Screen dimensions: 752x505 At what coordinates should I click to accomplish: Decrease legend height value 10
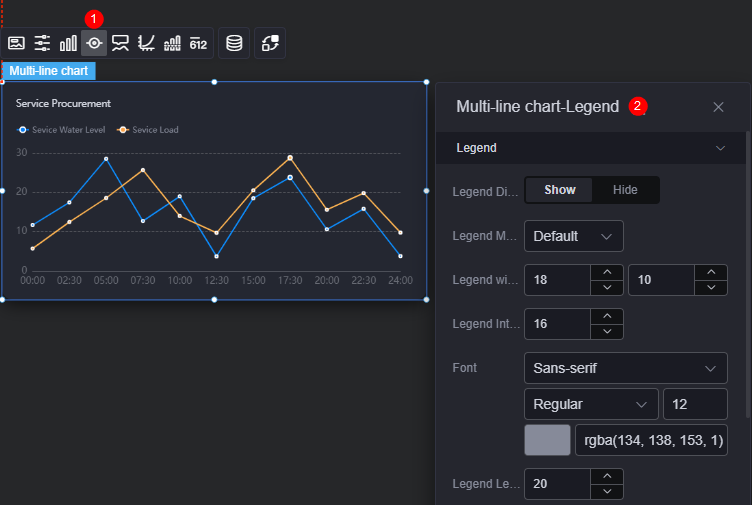(711, 287)
